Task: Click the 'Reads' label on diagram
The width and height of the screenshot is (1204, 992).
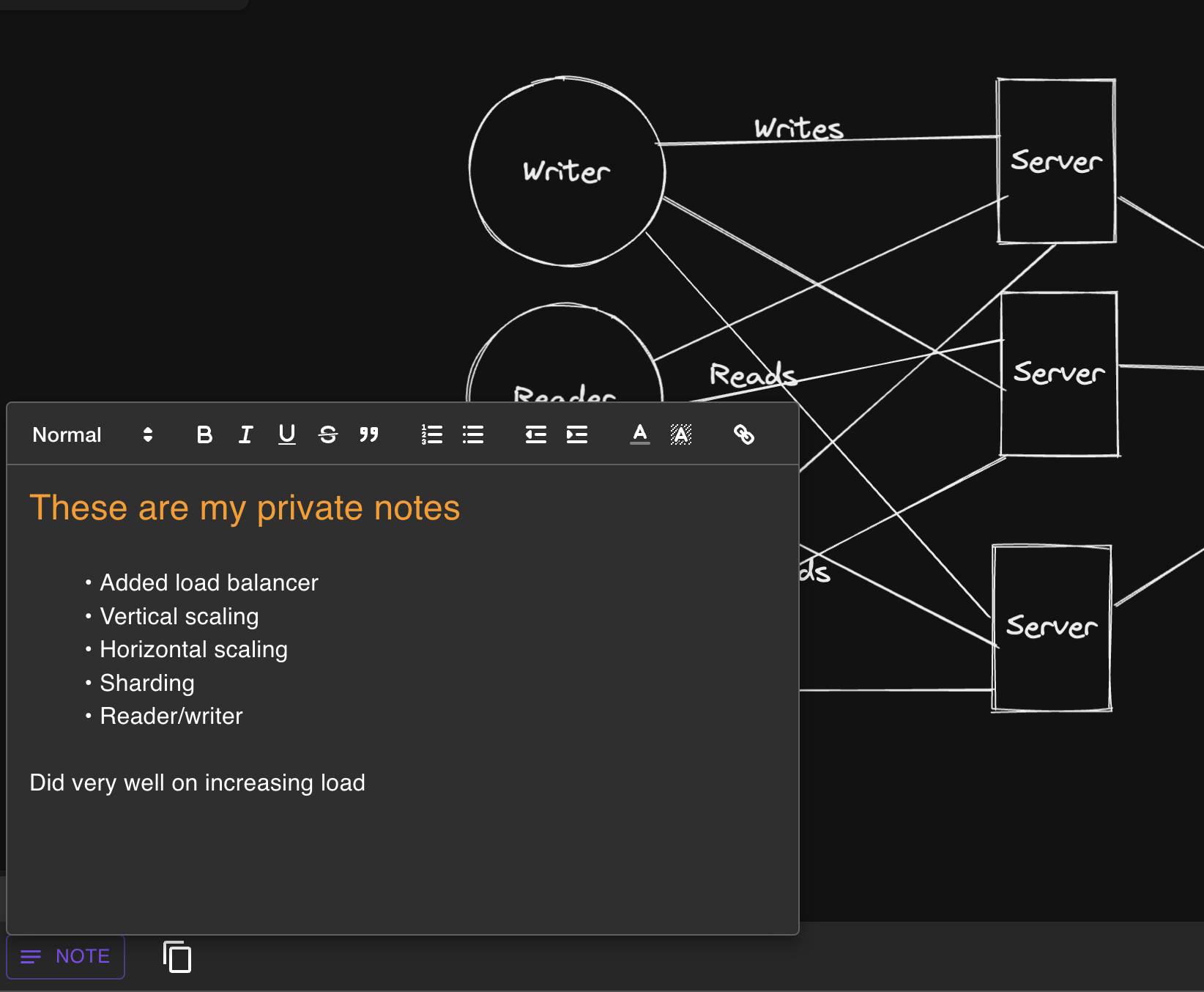Action: [x=753, y=374]
